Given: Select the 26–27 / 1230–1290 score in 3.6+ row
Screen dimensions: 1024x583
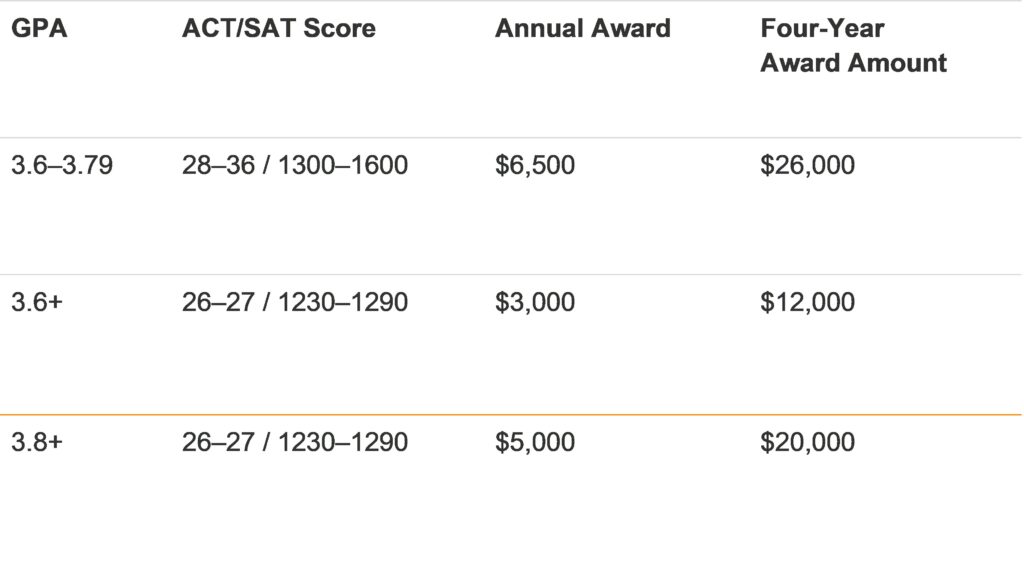Looking at the screenshot, I should (x=295, y=302).
